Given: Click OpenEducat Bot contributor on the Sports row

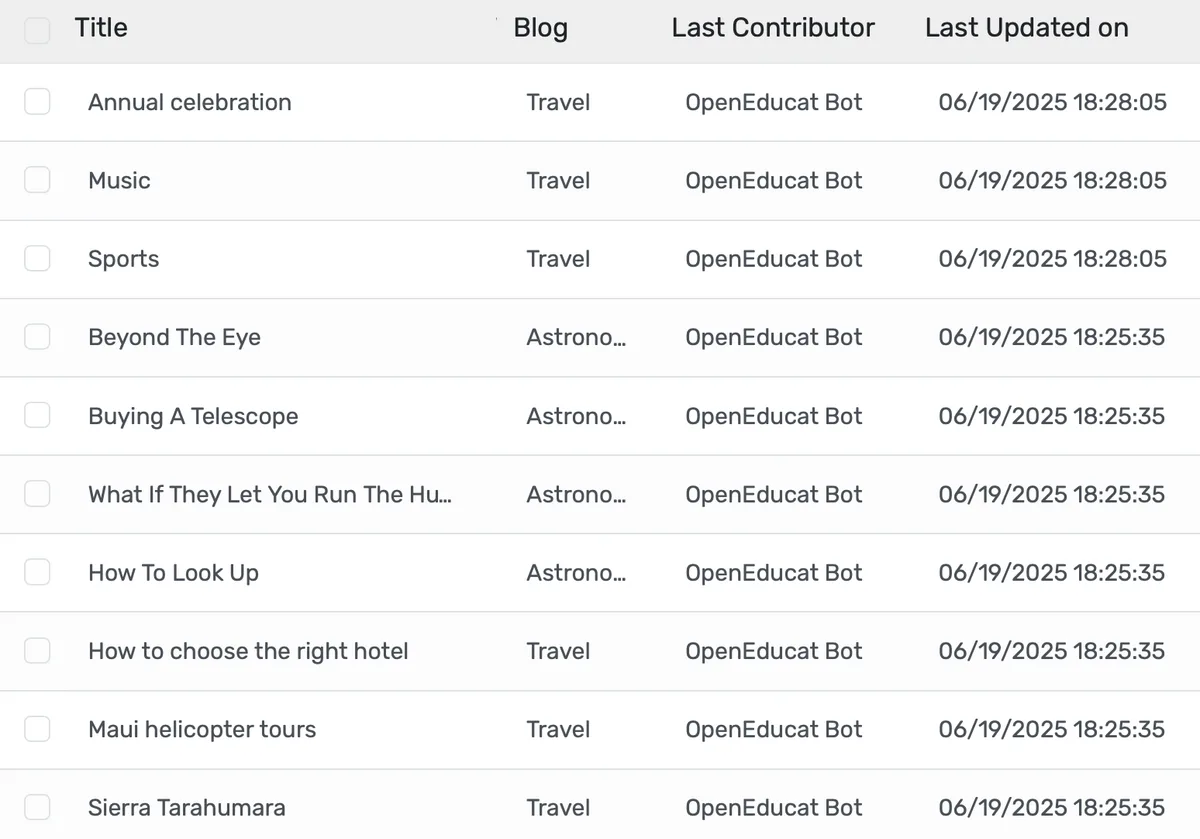Looking at the screenshot, I should point(773,258).
